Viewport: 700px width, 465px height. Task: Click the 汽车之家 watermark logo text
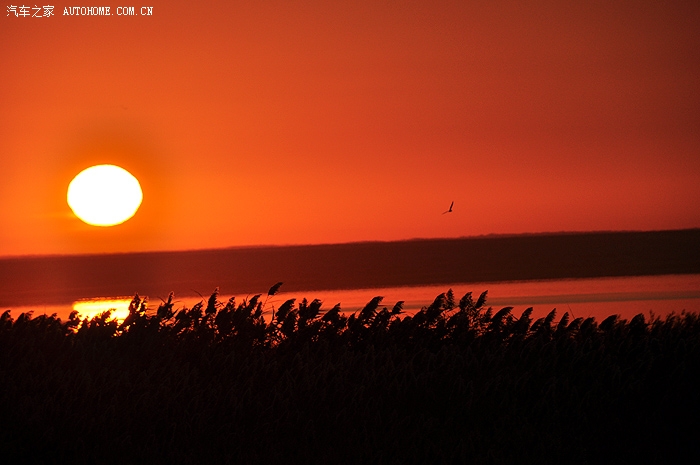30,11
